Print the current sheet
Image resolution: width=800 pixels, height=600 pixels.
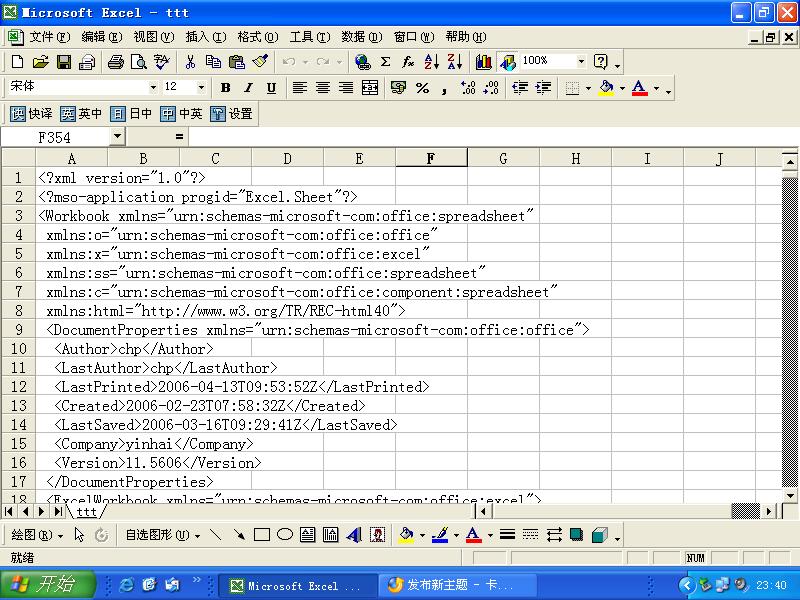point(115,62)
